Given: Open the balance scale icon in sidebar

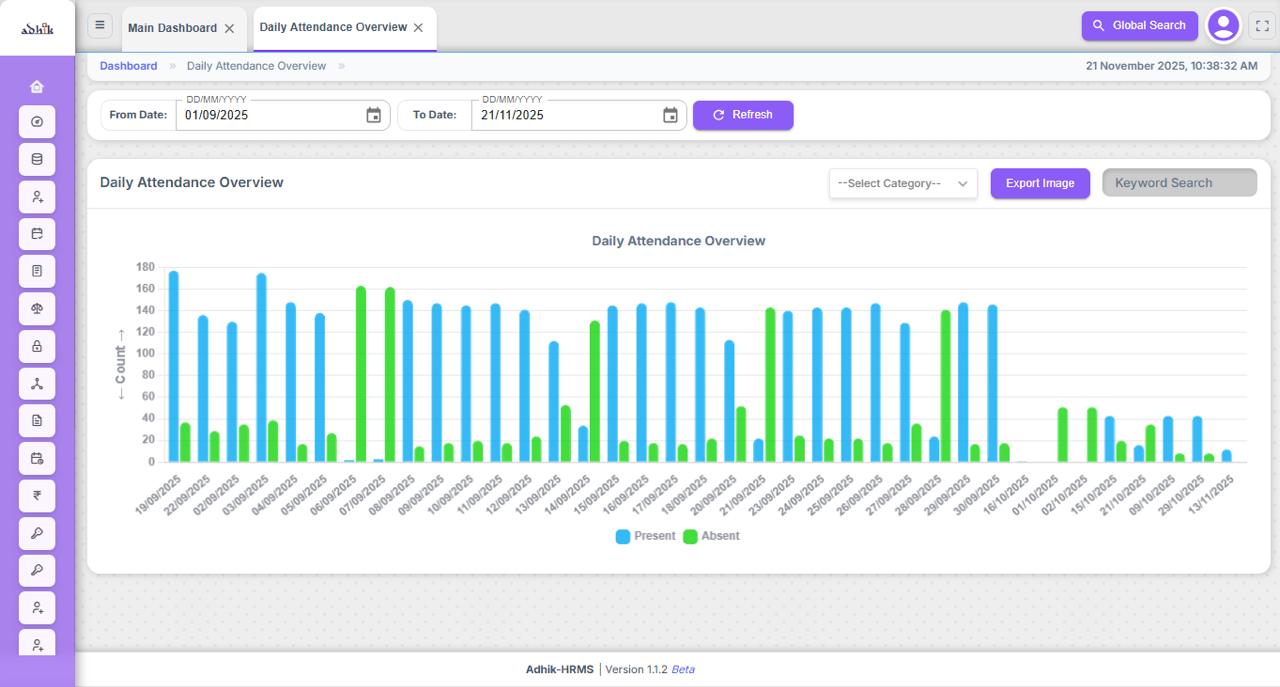Looking at the screenshot, I should click(x=37, y=309).
